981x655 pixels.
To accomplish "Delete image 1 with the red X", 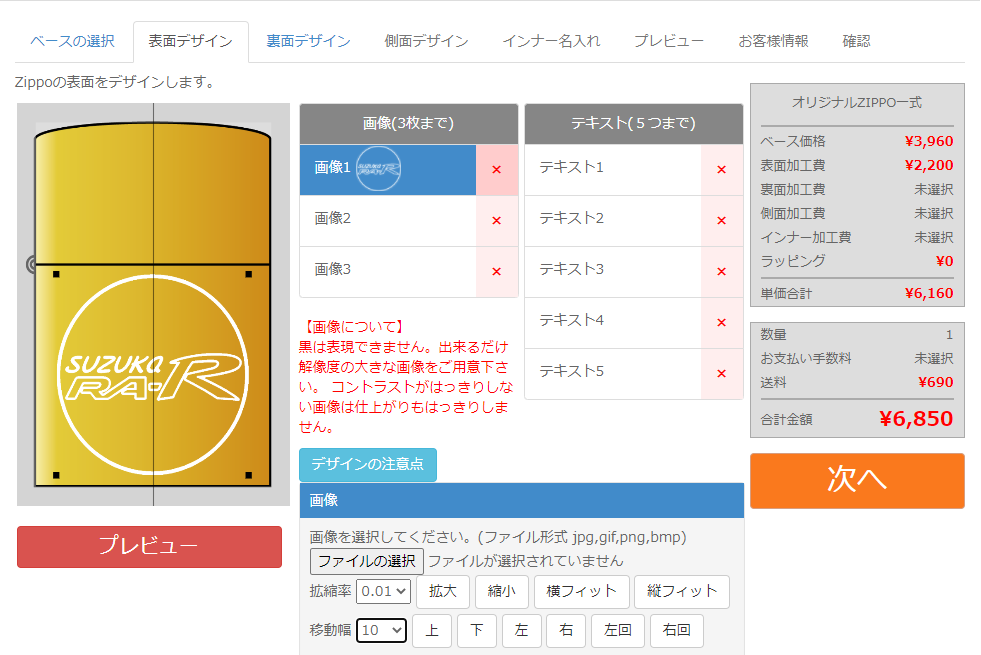I will (496, 169).
